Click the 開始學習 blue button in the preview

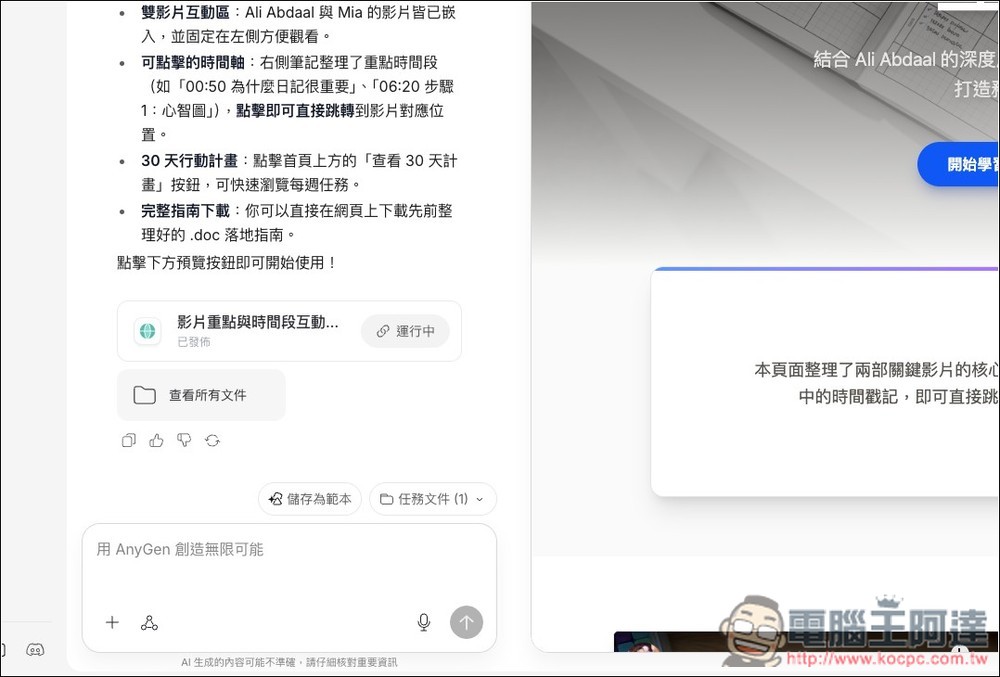958,164
